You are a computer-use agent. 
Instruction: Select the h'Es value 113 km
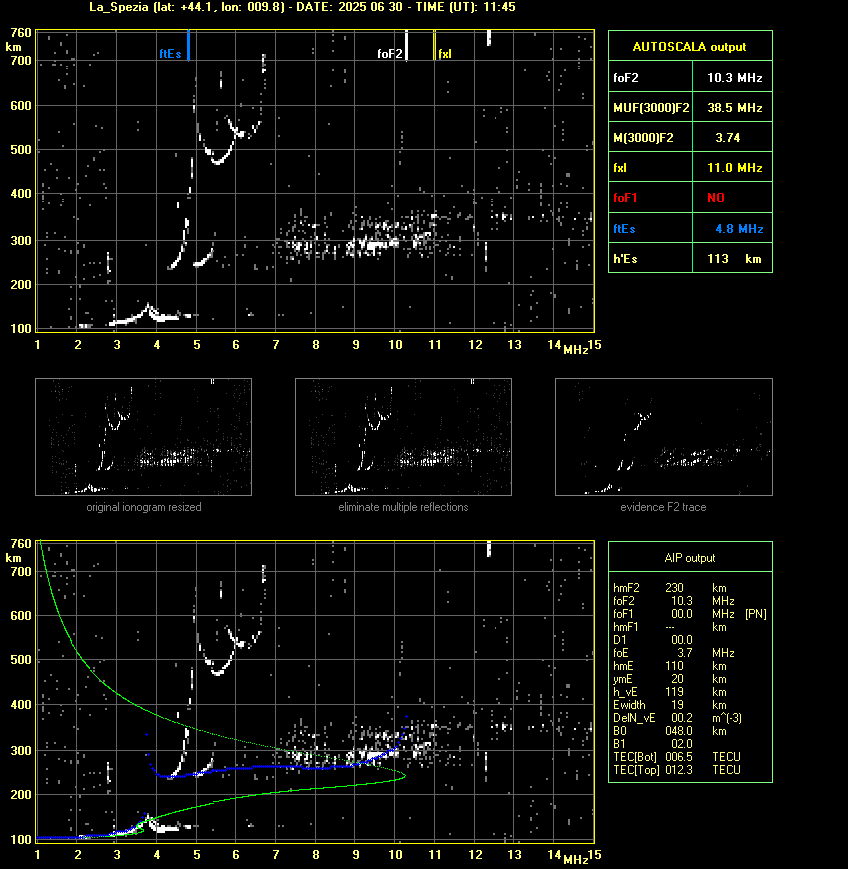click(x=734, y=259)
